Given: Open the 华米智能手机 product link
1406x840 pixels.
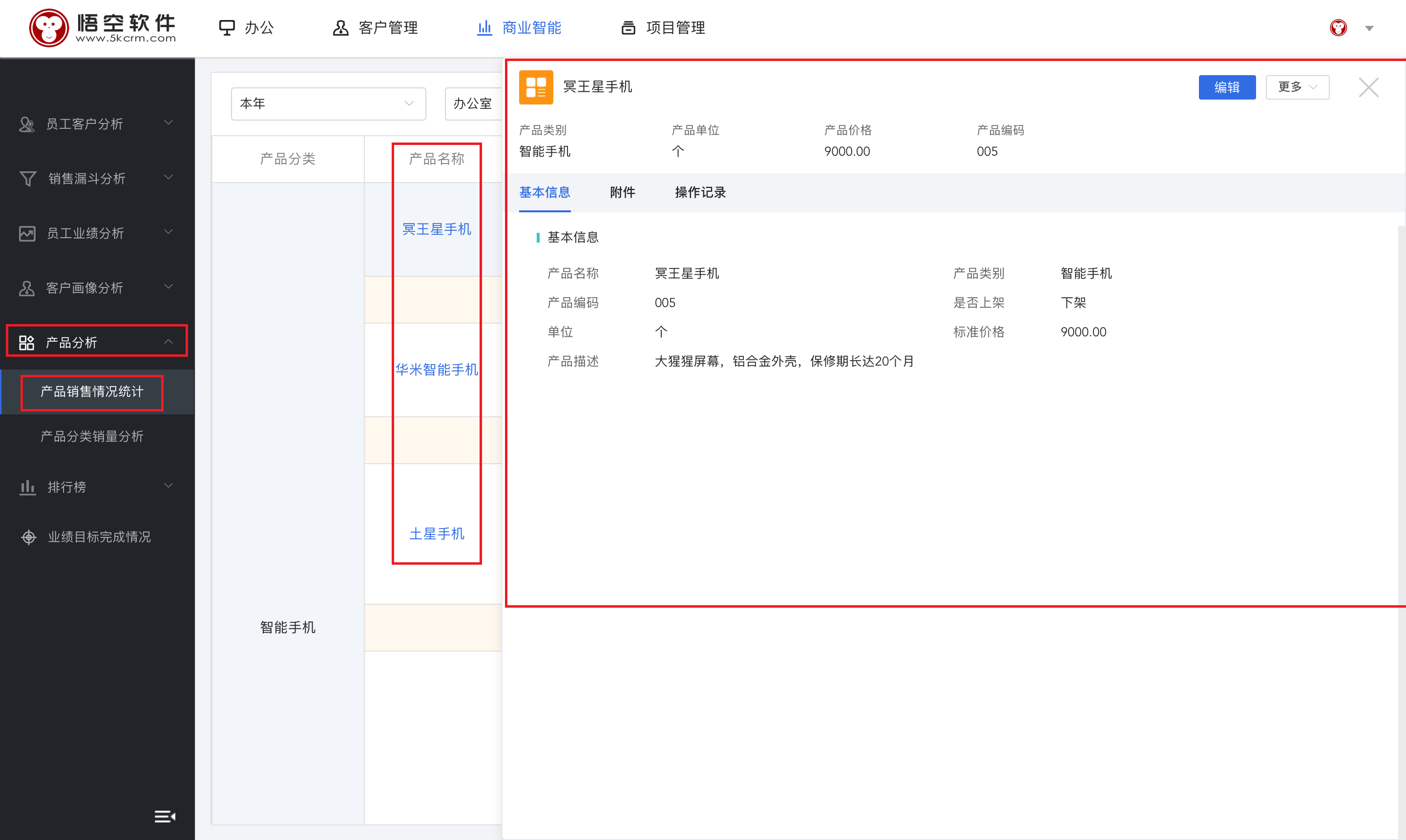Looking at the screenshot, I should pos(437,369).
